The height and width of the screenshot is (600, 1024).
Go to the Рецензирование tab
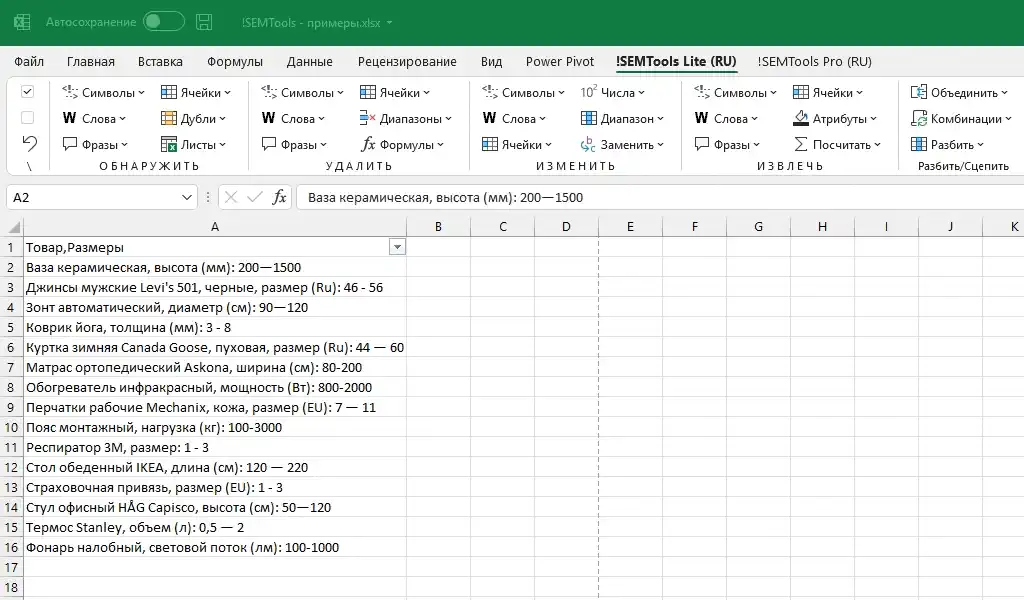click(407, 61)
